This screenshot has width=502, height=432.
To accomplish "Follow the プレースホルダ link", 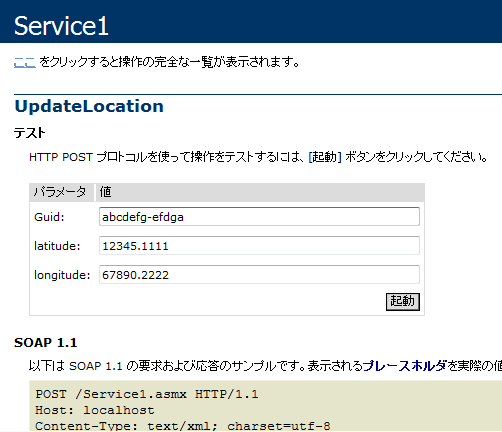I will [x=404, y=366].
